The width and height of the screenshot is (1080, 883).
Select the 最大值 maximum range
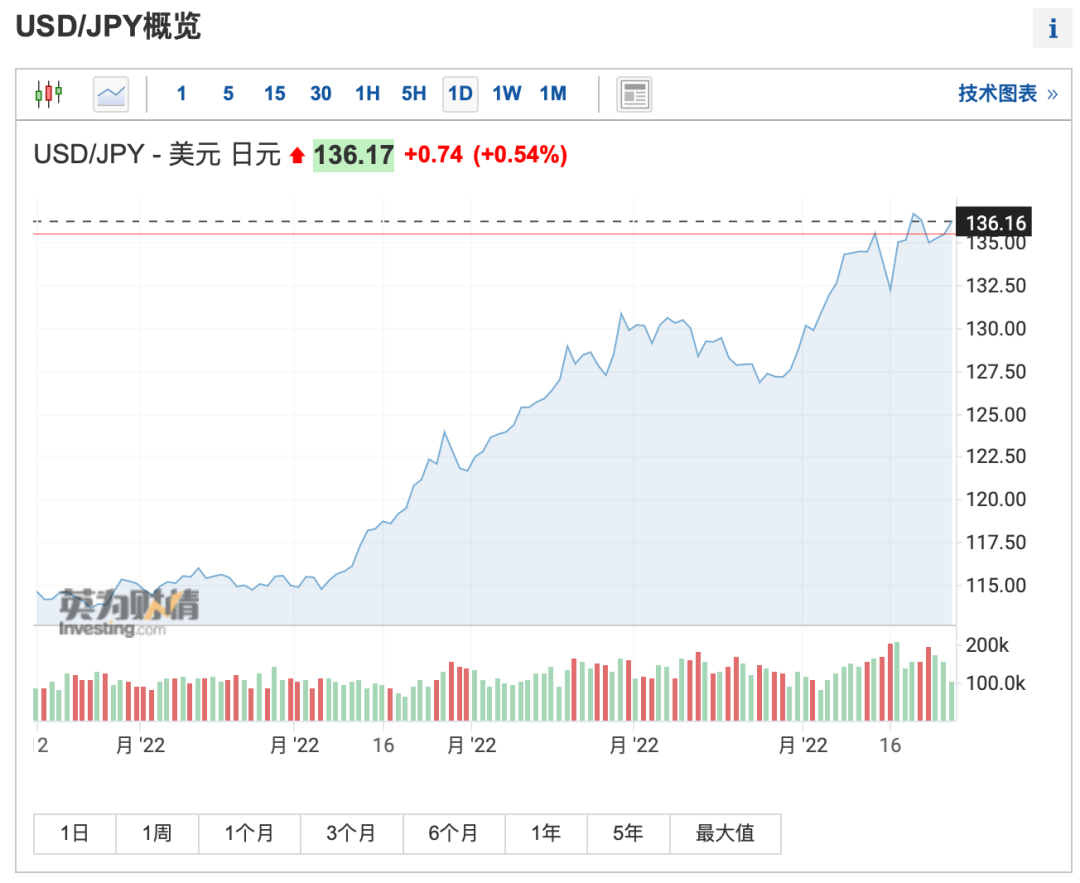(x=725, y=833)
